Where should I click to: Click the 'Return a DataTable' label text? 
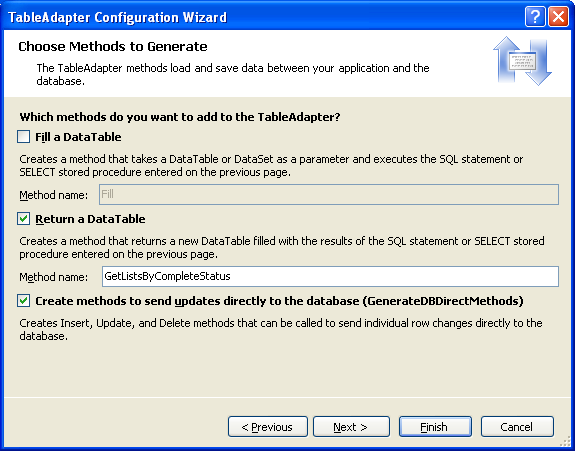[90, 219]
